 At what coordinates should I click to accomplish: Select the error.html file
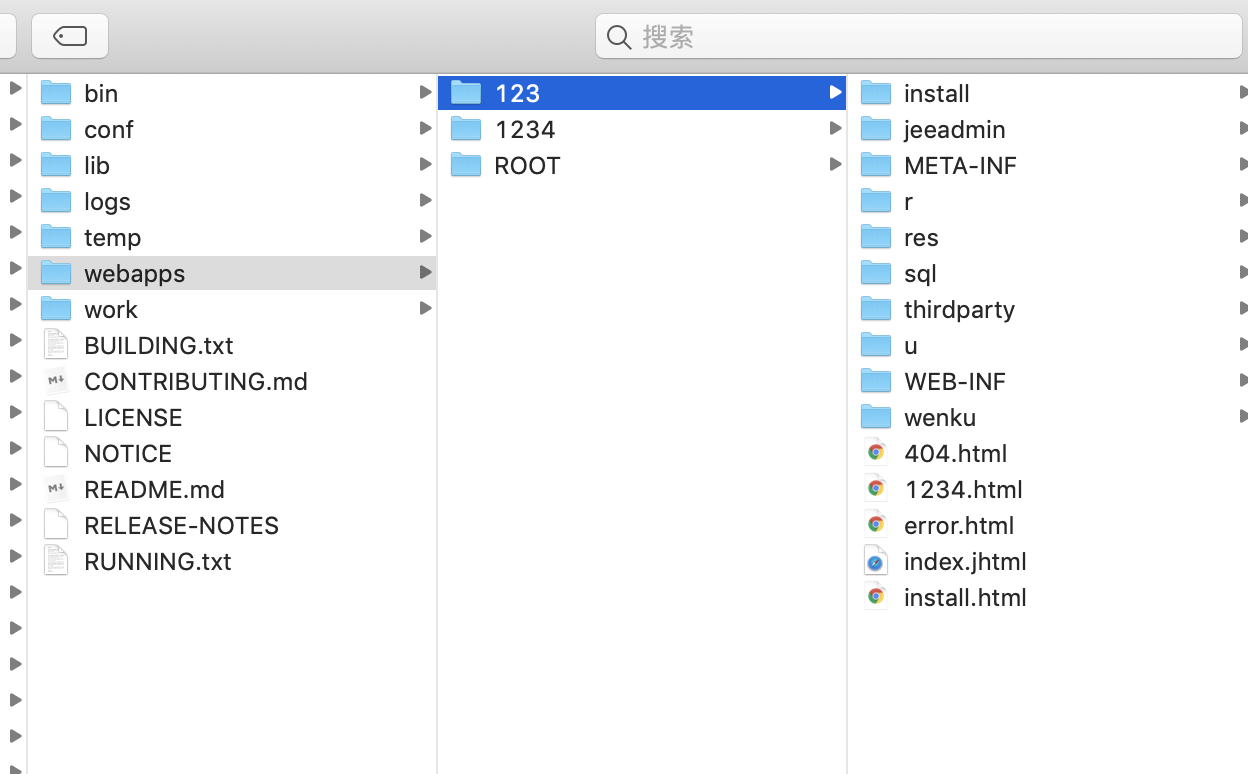tap(958, 525)
